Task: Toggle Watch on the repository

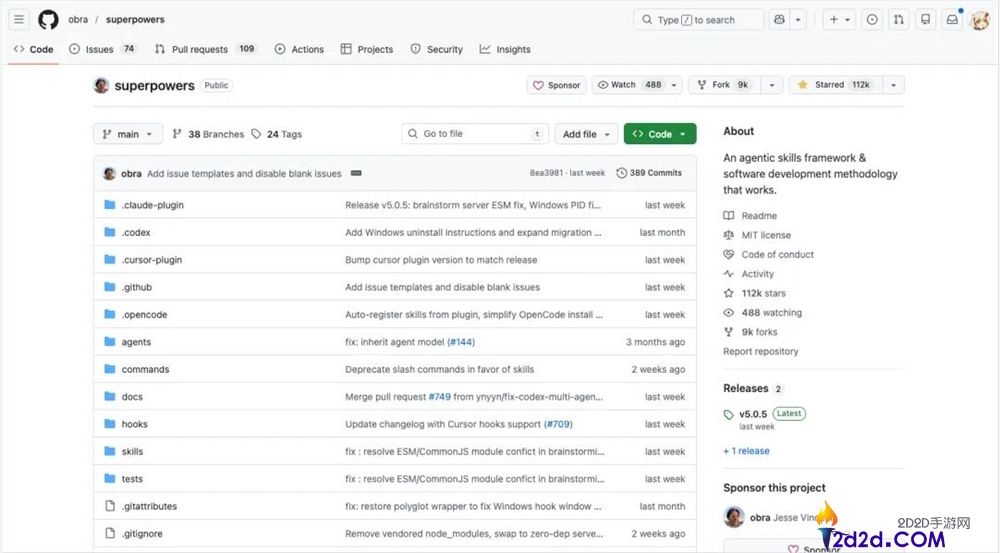Action: pos(628,85)
